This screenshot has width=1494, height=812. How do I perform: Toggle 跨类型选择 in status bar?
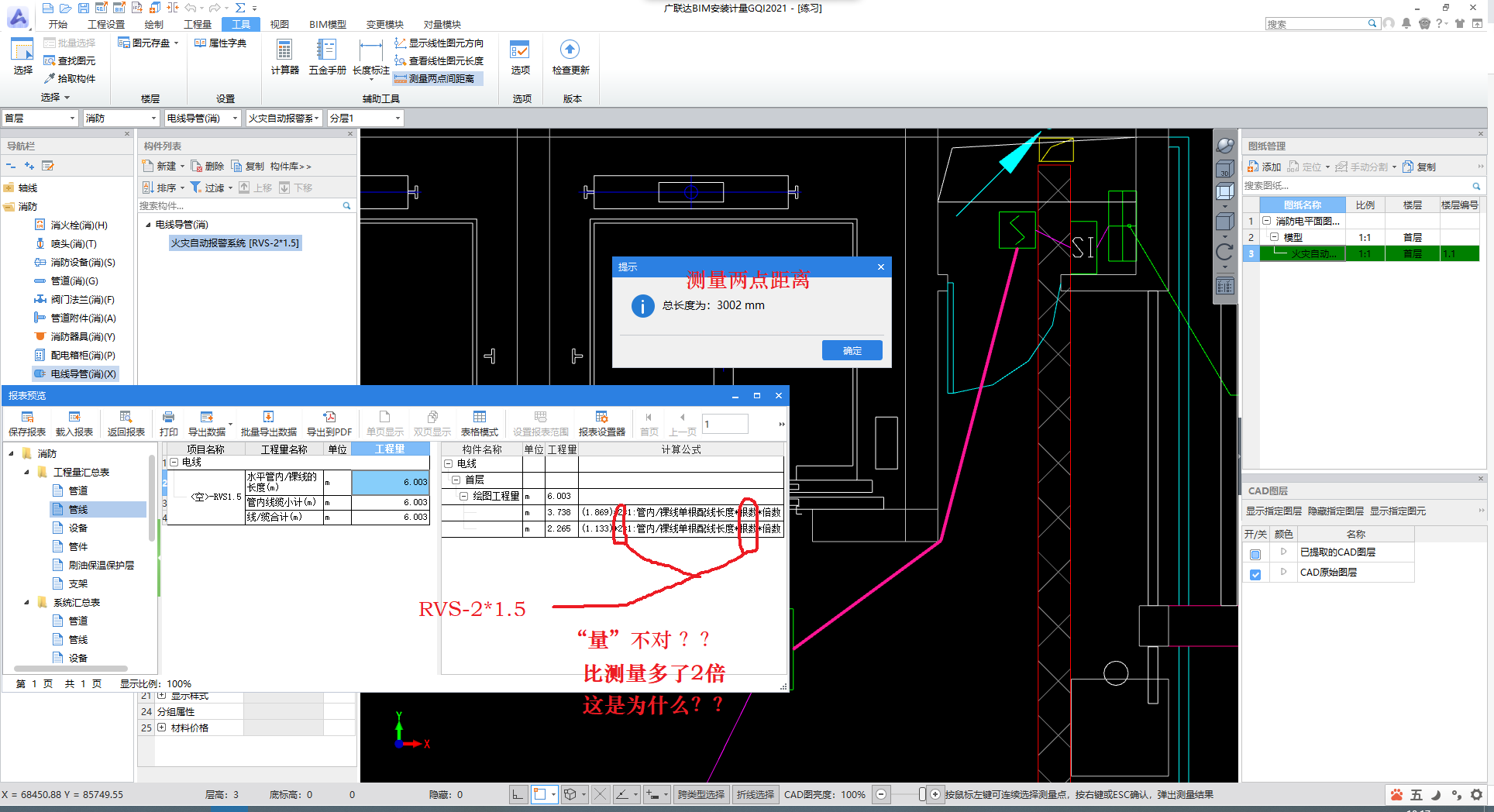point(701,794)
